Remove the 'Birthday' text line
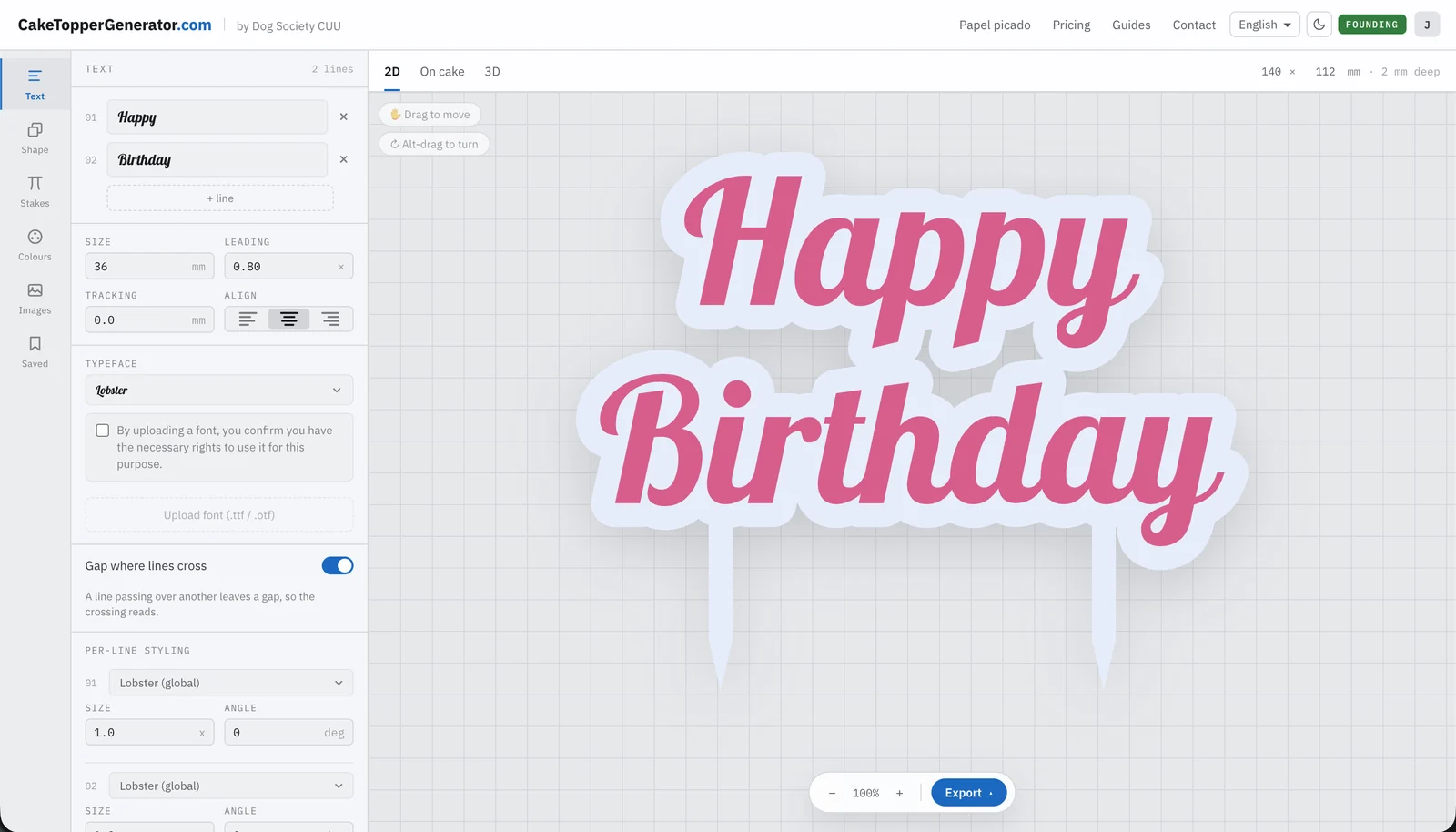This screenshot has width=1456, height=832. 343,159
